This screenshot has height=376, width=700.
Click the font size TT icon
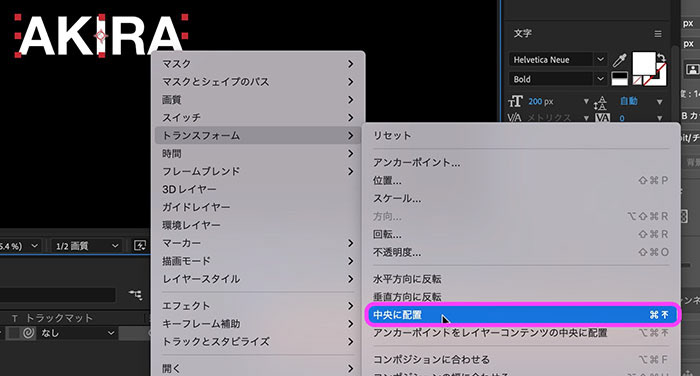pos(515,102)
